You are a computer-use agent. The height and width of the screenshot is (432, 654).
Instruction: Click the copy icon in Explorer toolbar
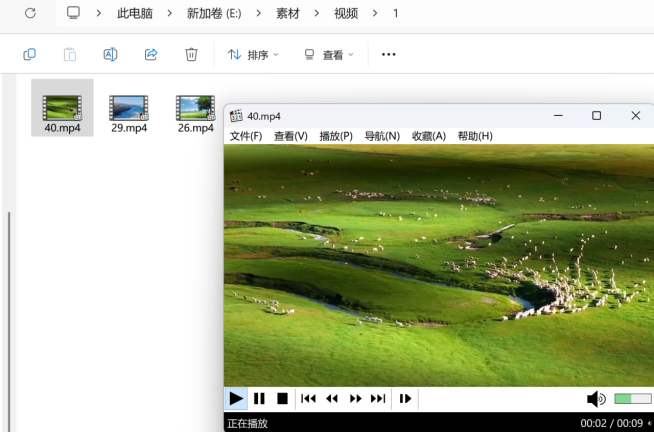pos(30,54)
